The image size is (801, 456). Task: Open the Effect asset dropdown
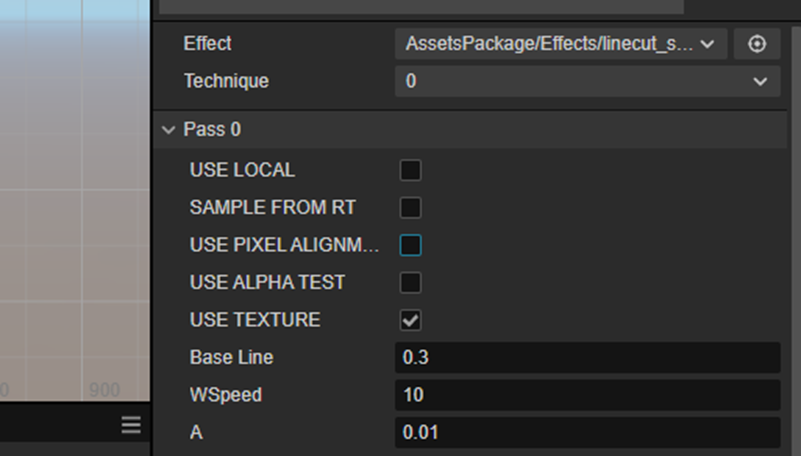560,44
